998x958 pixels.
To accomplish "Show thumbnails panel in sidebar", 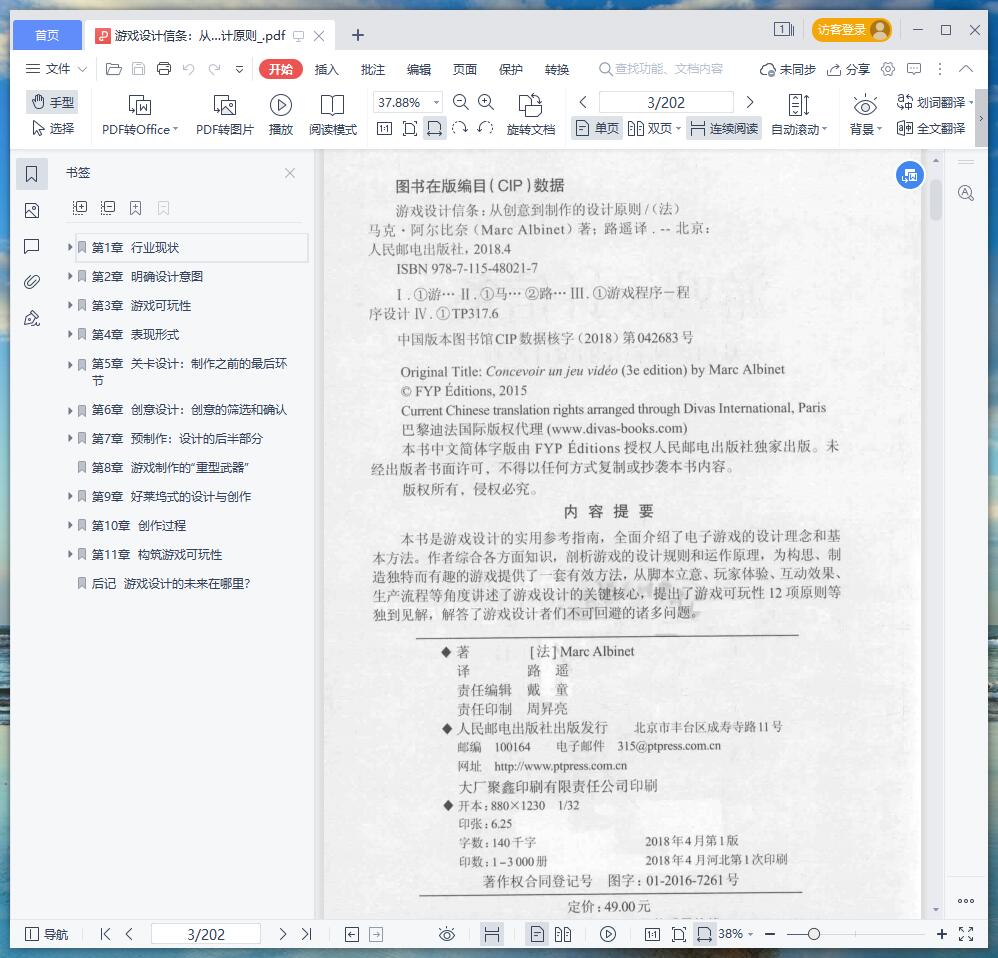I will pyautogui.click(x=31, y=211).
